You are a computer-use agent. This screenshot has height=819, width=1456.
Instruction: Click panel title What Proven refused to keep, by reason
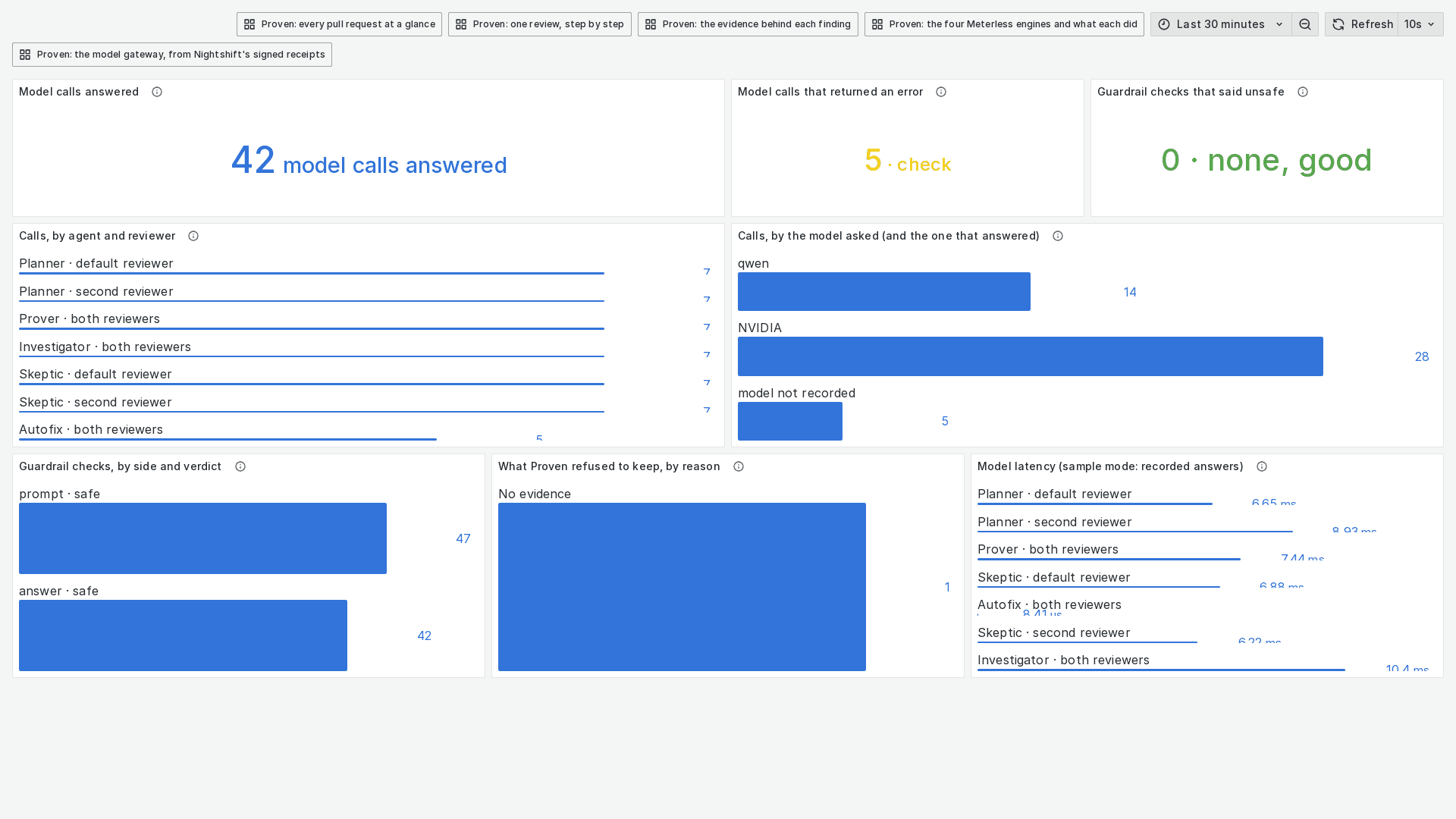pyautogui.click(x=609, y=466)
